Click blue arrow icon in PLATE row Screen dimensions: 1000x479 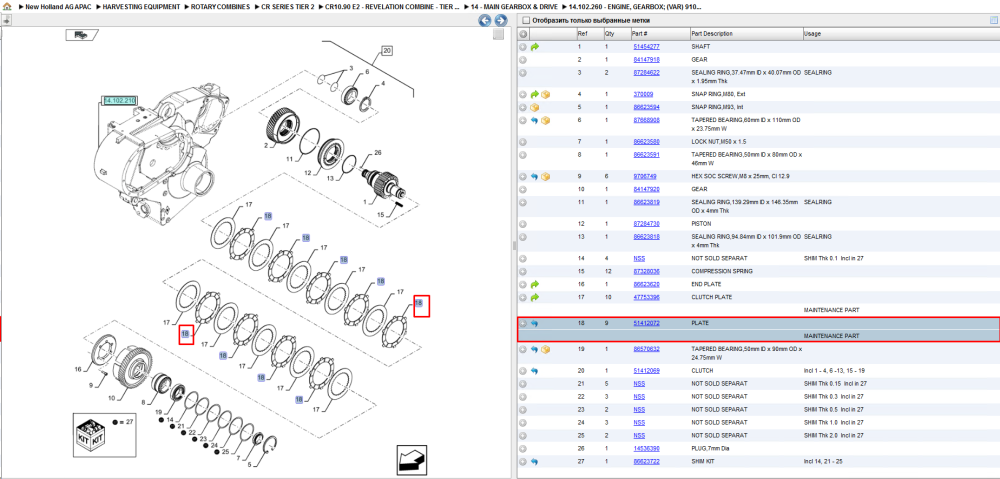pyautogui.click(x=534, y=323)
